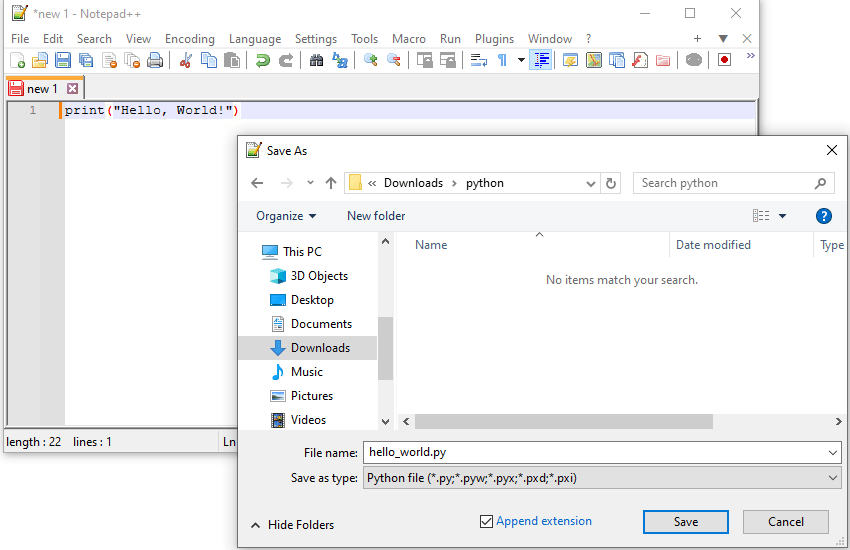Click the Find binoculars icon
Image resolution: width=850 pixels, height=550 pixels.
[x=317, y=60]
